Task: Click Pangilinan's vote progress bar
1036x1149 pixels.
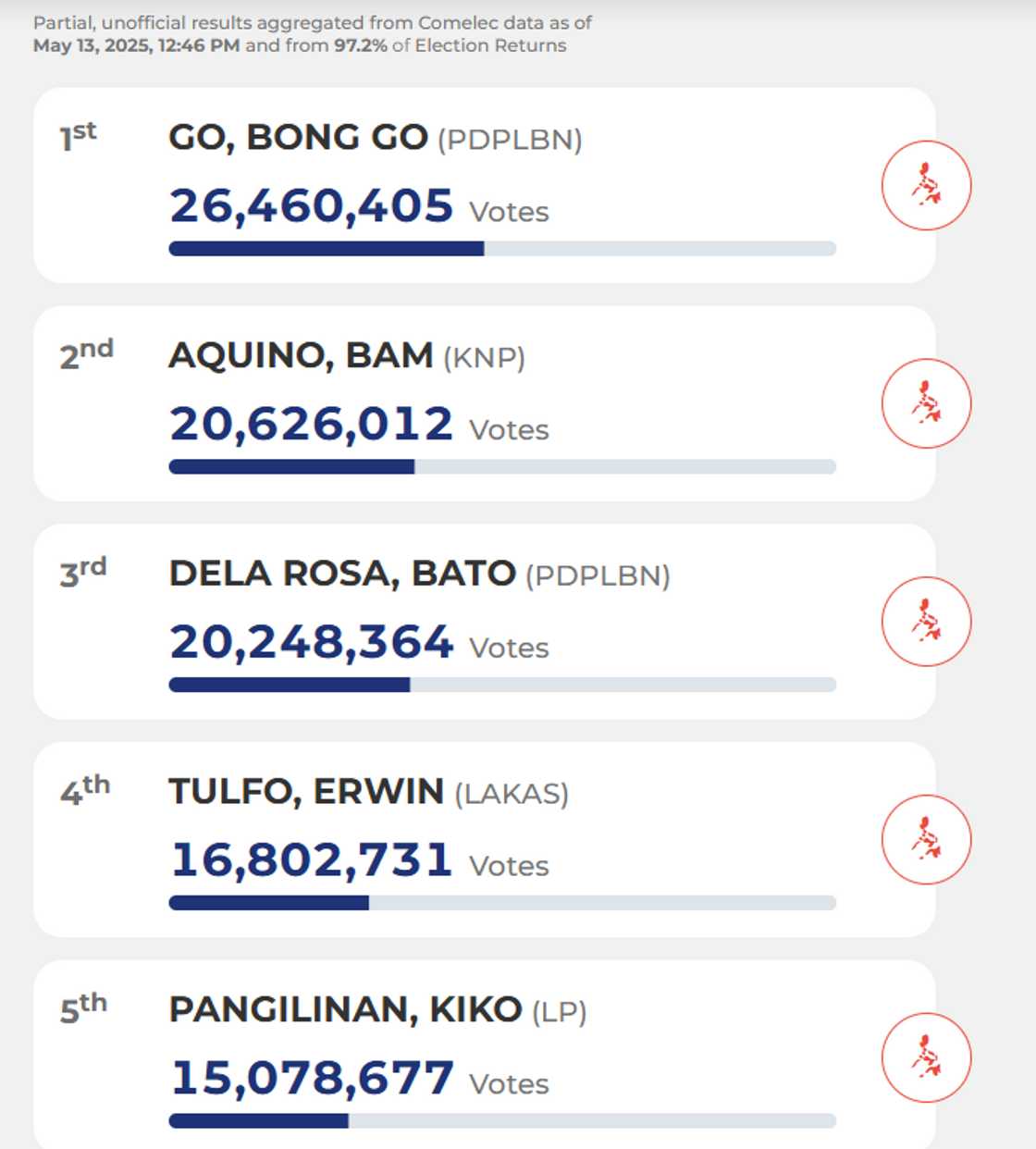Action: (x=502, y=1120)
